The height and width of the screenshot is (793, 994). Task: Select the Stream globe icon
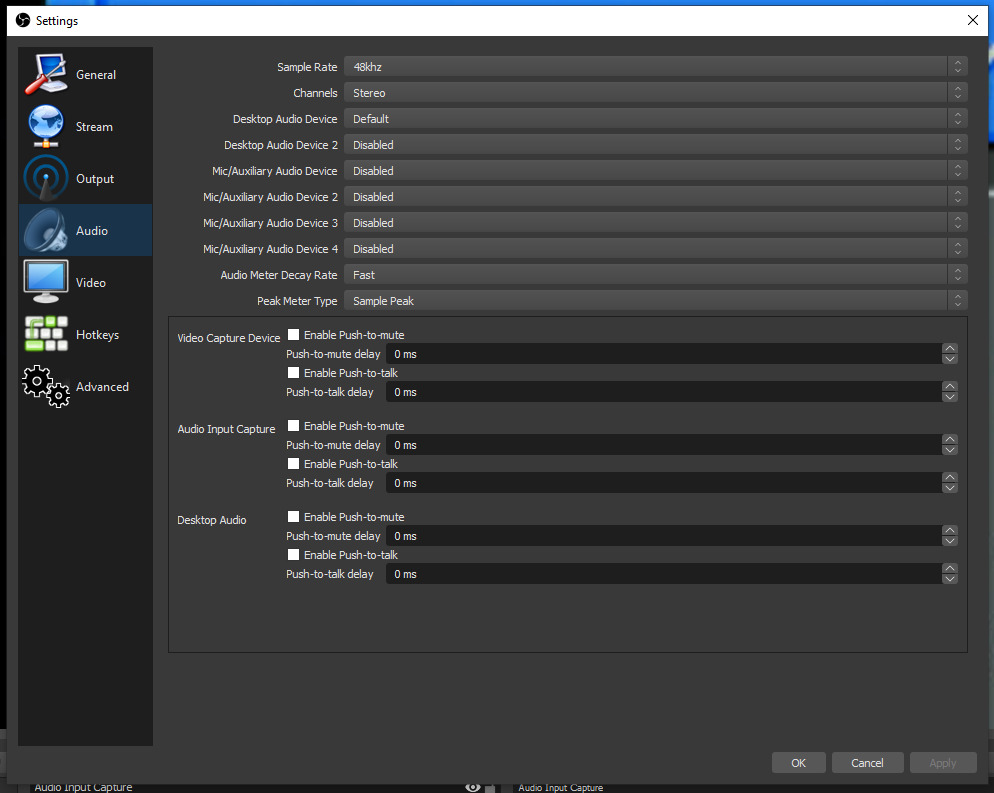[x=46, y=126]
